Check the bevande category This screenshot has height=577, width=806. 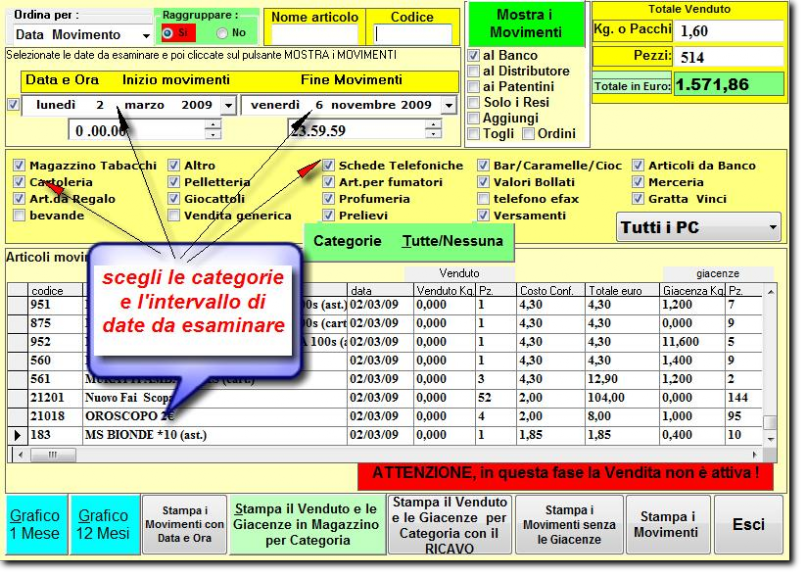click(19, 215)
